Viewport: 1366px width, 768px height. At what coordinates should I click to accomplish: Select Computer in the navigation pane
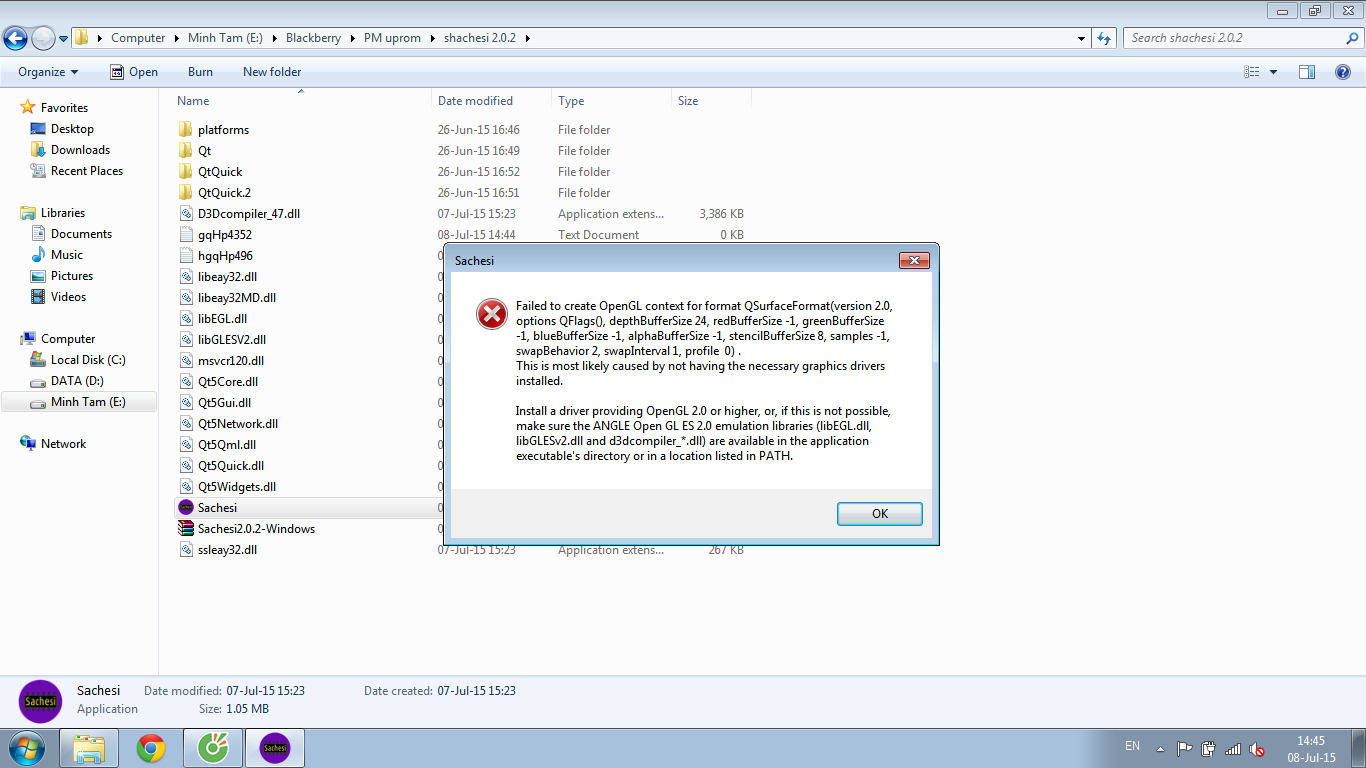click(x=68, y=339)
